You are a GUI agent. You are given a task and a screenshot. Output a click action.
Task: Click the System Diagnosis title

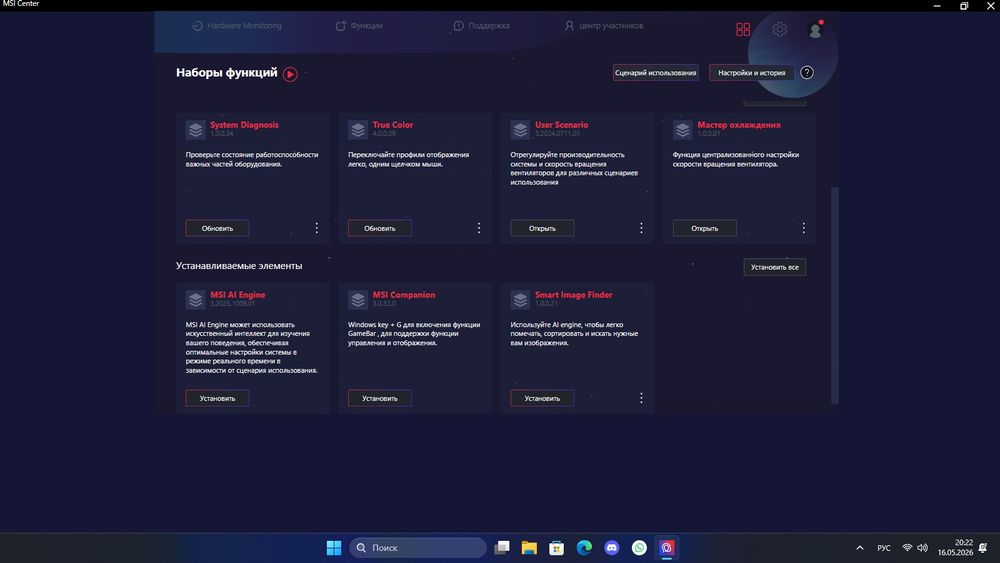[244, 125]
